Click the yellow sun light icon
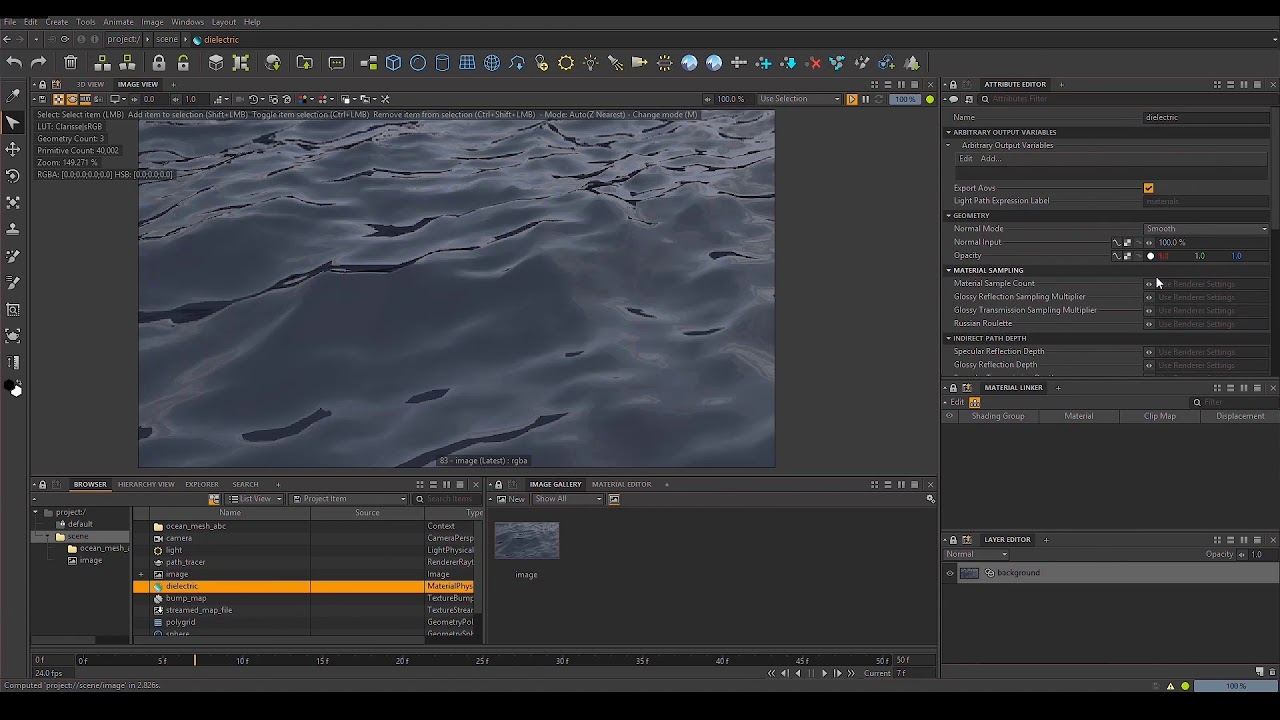The height and width of the screenshot is (720, 1280). click(x=566, y=63)
